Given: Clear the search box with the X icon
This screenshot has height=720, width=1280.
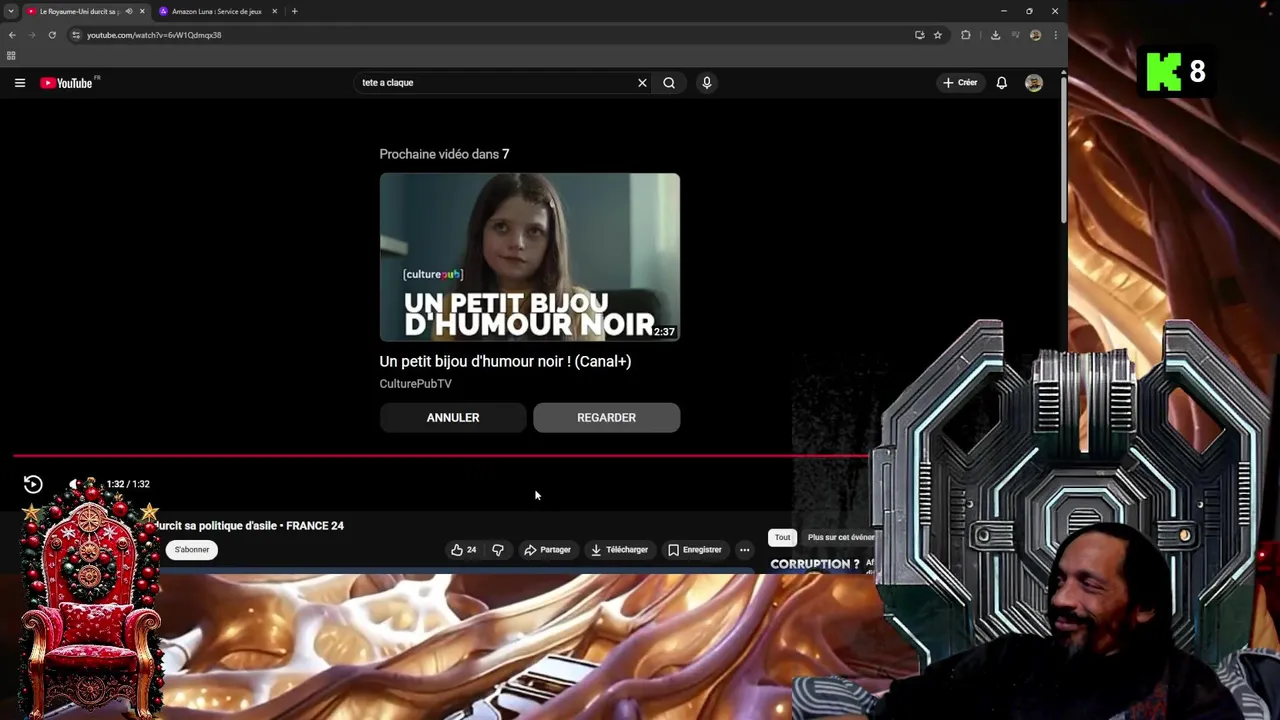Looking at the screenshot, I should pos(642,83).
